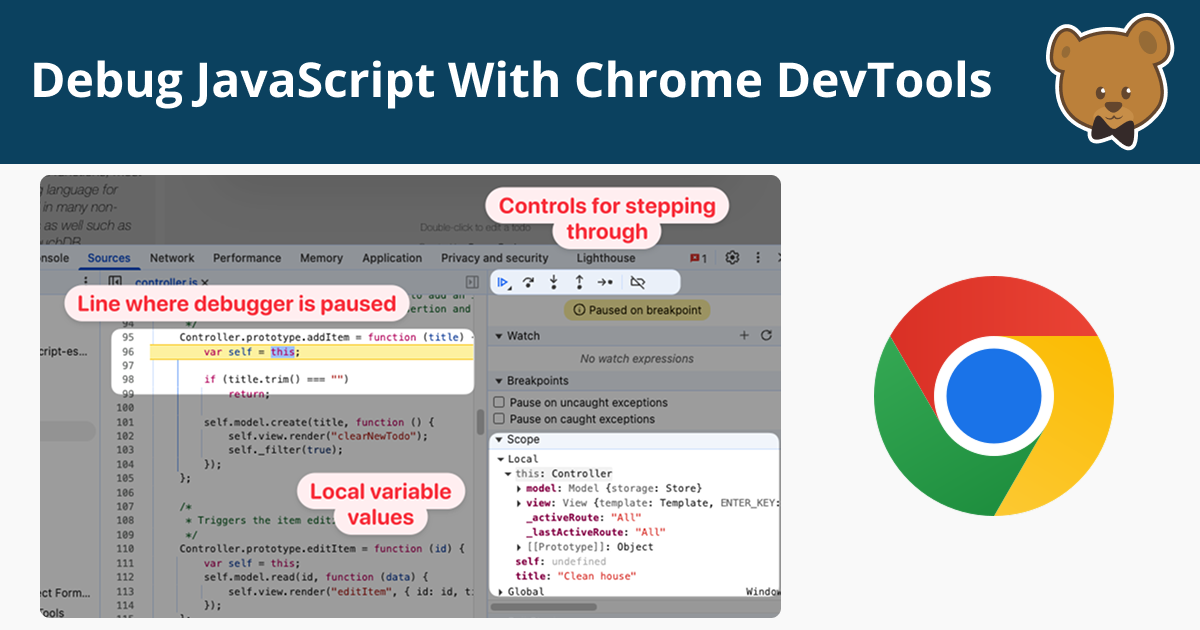Click the Step over next function icon

tap(529, 283)
